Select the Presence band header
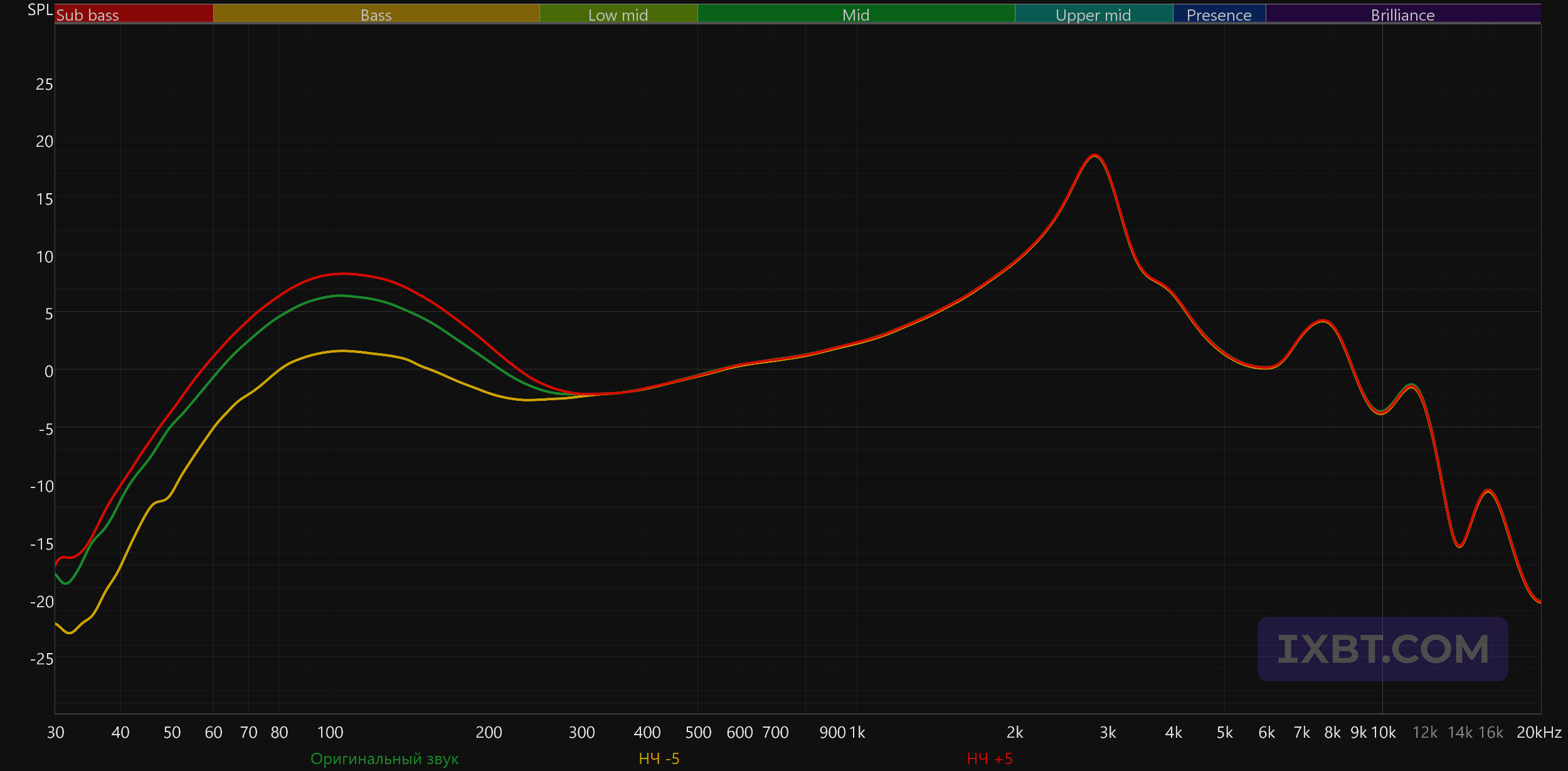The width and height of the screenshot is (1568, 771). pos(1219,15)
